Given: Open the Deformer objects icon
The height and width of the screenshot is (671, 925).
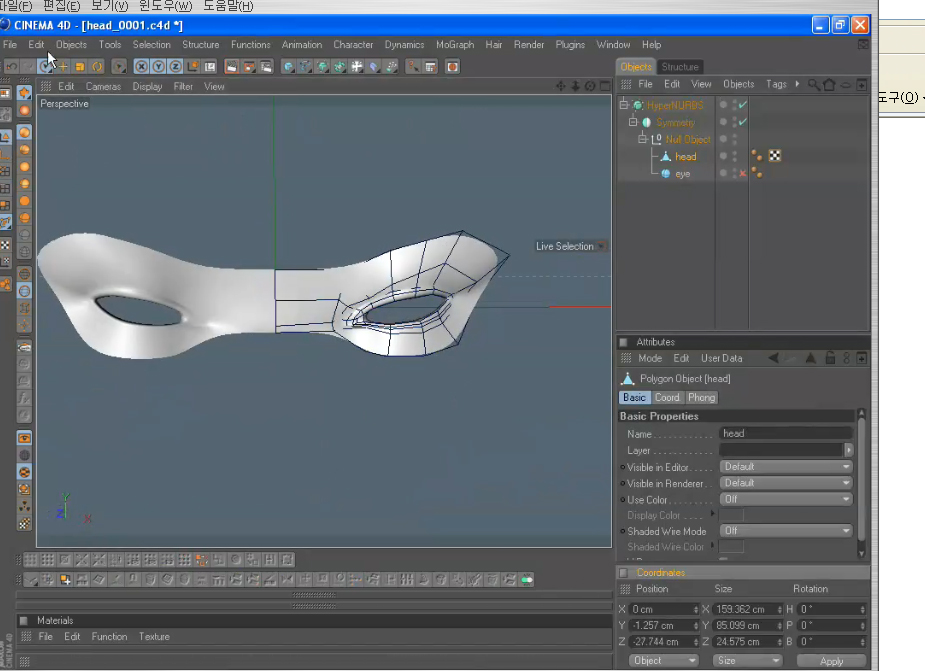Looking at the screenshot, I should [x=374, y=67].
